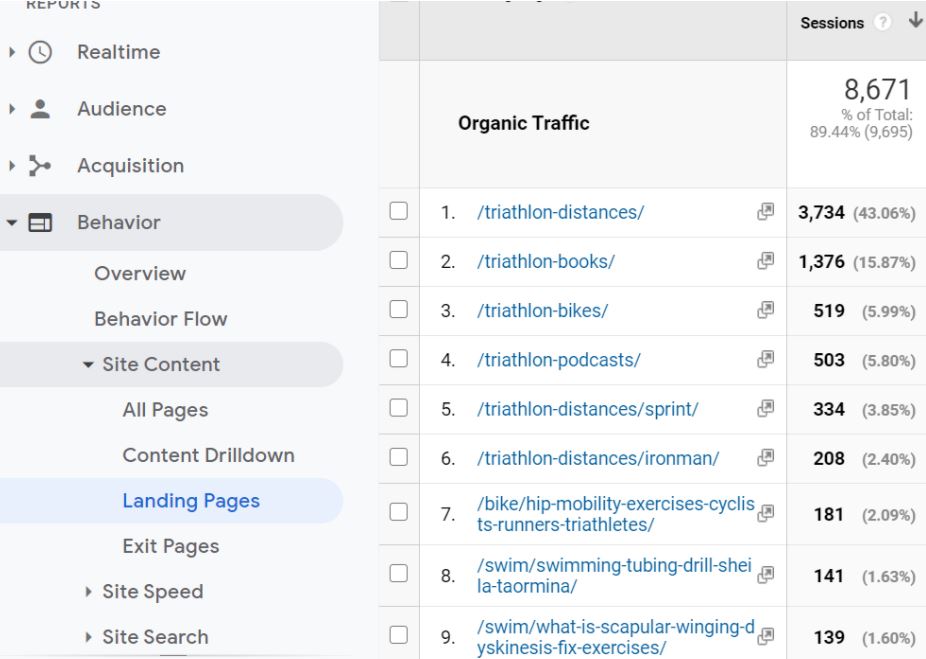The height and width of the screenshot is (659, 926).
Task: Click the Sessions sort descending arrow
Action: 915,21
